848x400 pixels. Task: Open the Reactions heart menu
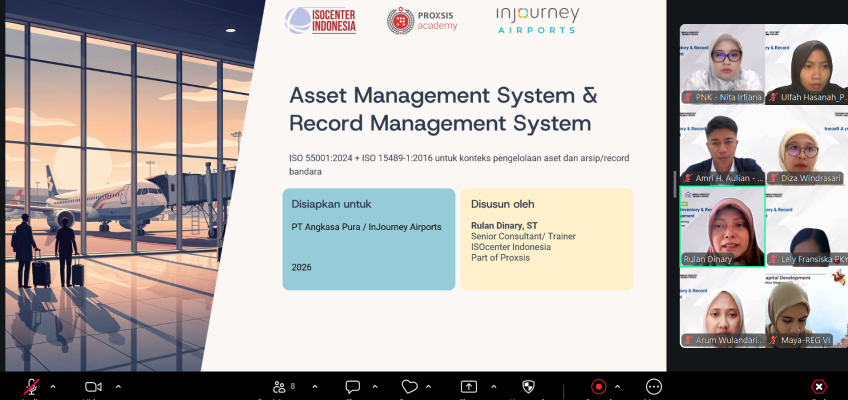point(409,387)
